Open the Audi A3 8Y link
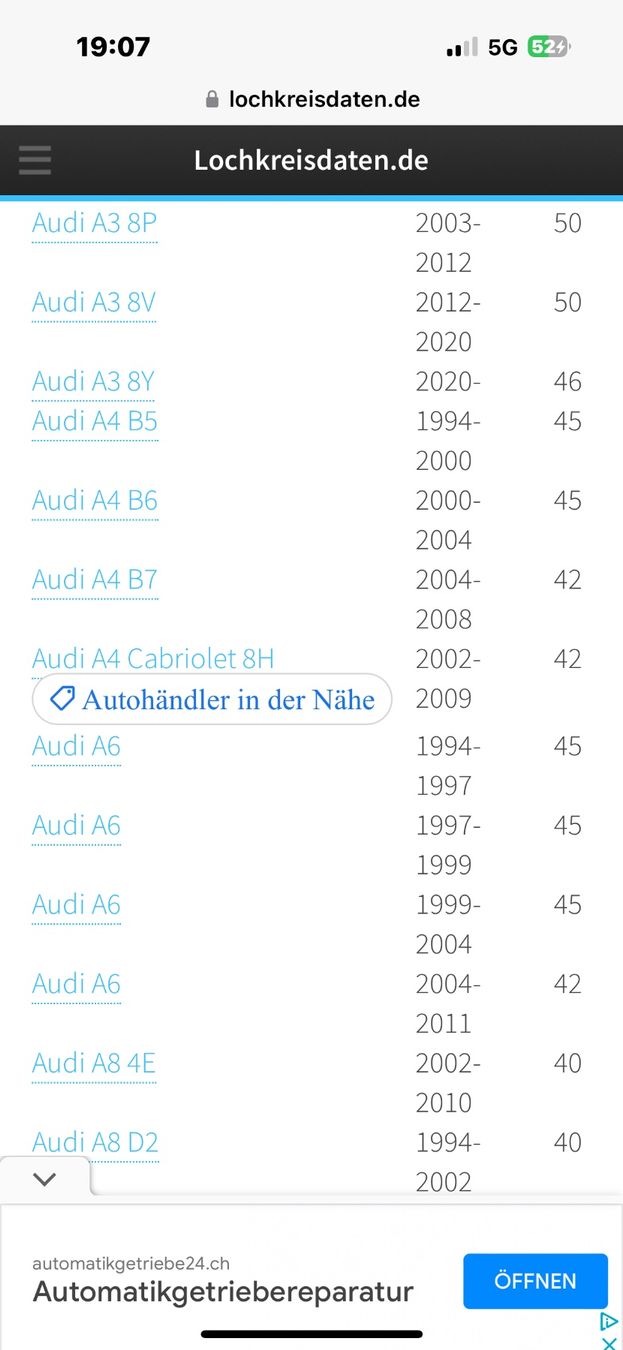This screenshot has height=1350, width=623. (x=94, y=382)
